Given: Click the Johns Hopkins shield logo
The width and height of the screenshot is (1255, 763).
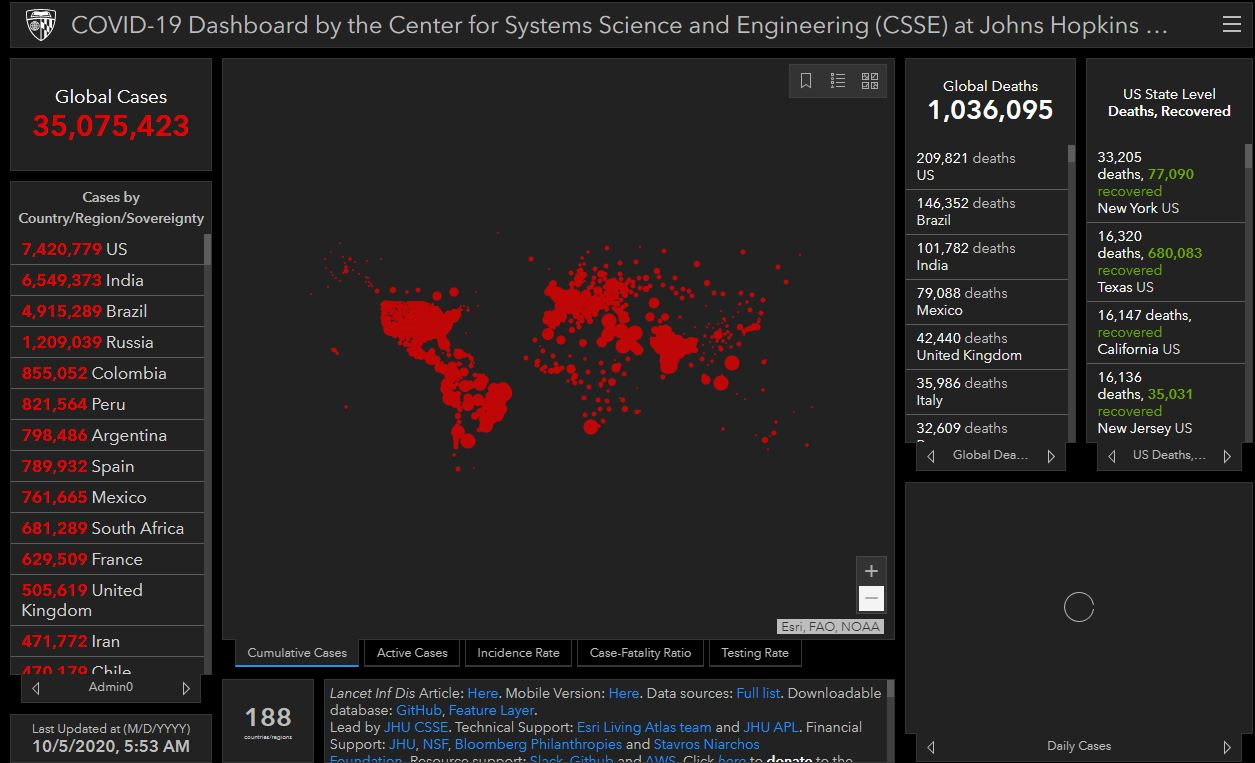Looking at the screenshot, I should (41, 25).
